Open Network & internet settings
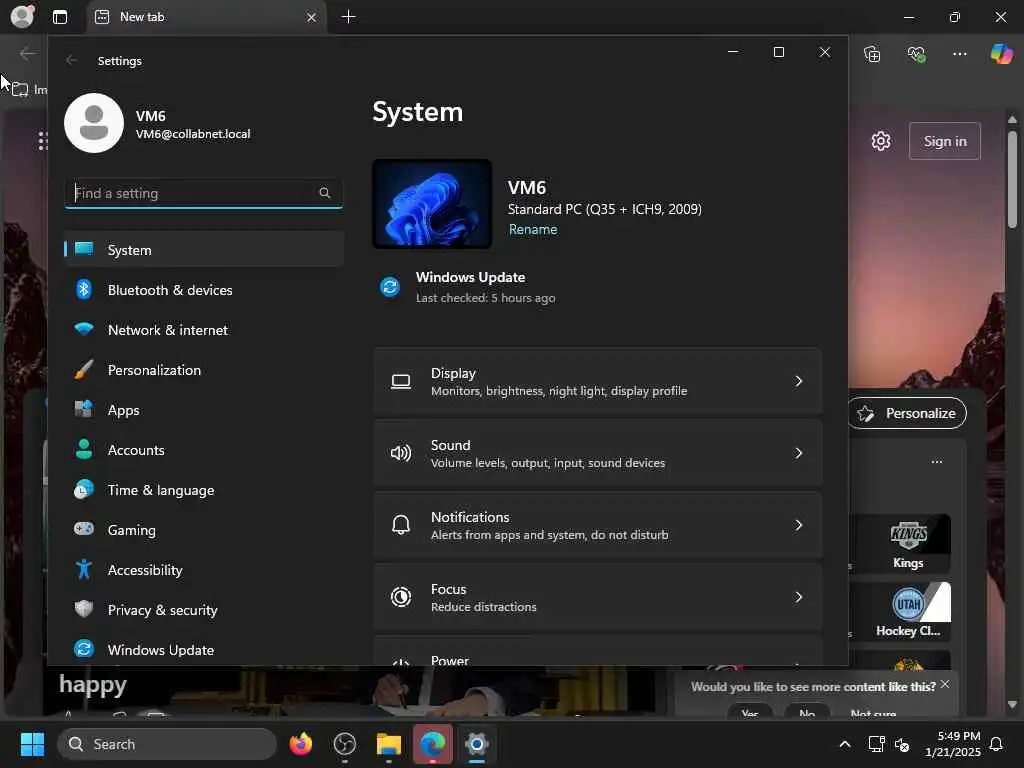Viewport: 1024px width, 768px height. [204, 330]
